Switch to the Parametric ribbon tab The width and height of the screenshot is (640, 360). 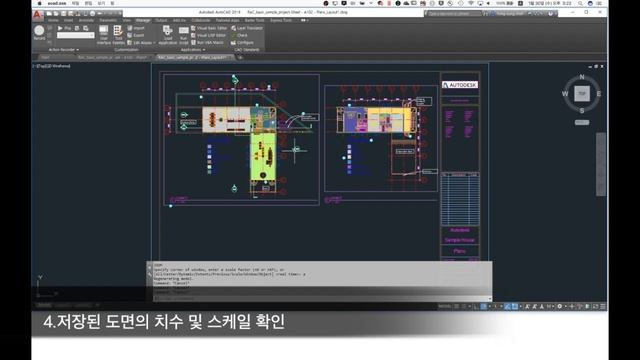tap(108, 20)
